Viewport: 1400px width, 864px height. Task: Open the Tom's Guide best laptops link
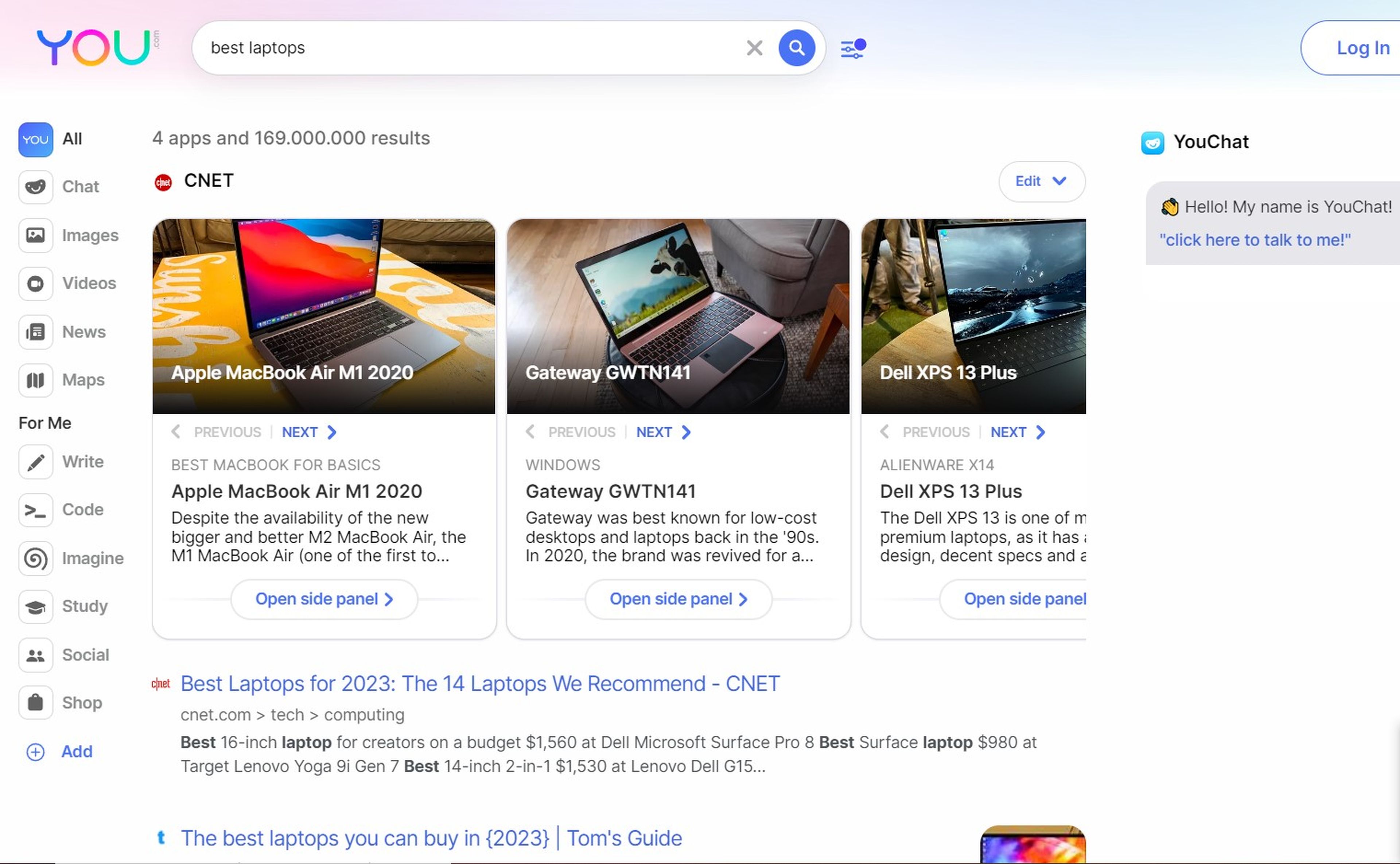pyautogui.click(x=432, y=838)
